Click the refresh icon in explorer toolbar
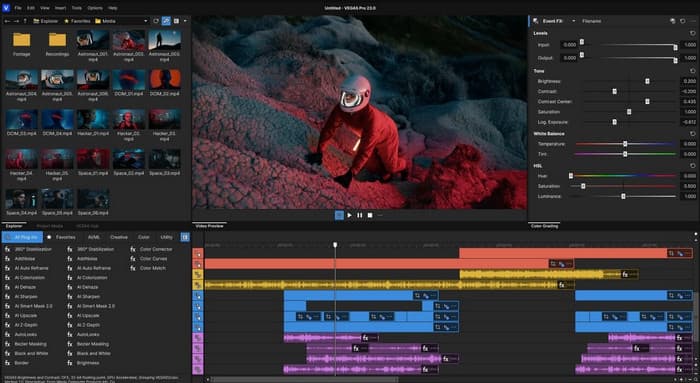 tap(156, 21)
